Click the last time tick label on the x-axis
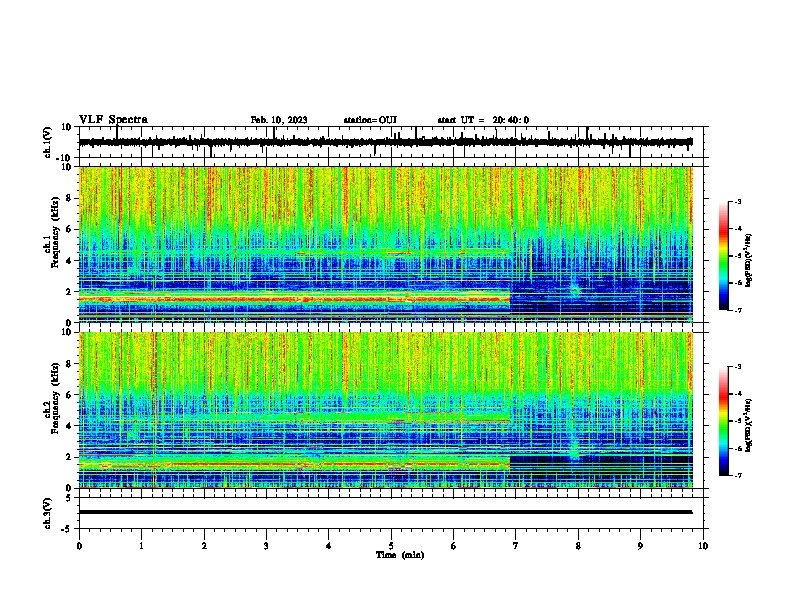This screenshot has height=612, width=792. coord(703,546)
